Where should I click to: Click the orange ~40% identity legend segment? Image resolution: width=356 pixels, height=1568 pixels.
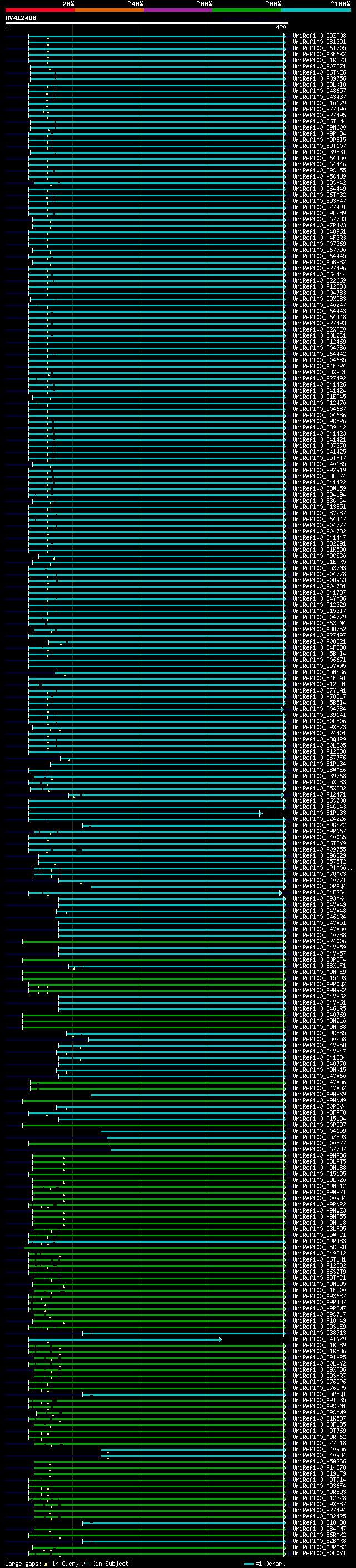(x=109, y=10)
